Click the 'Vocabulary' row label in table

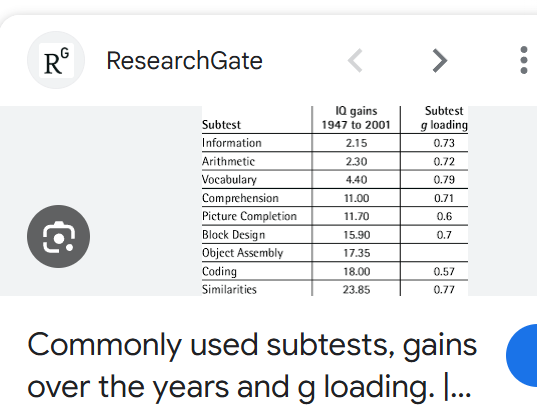[229, 180]
